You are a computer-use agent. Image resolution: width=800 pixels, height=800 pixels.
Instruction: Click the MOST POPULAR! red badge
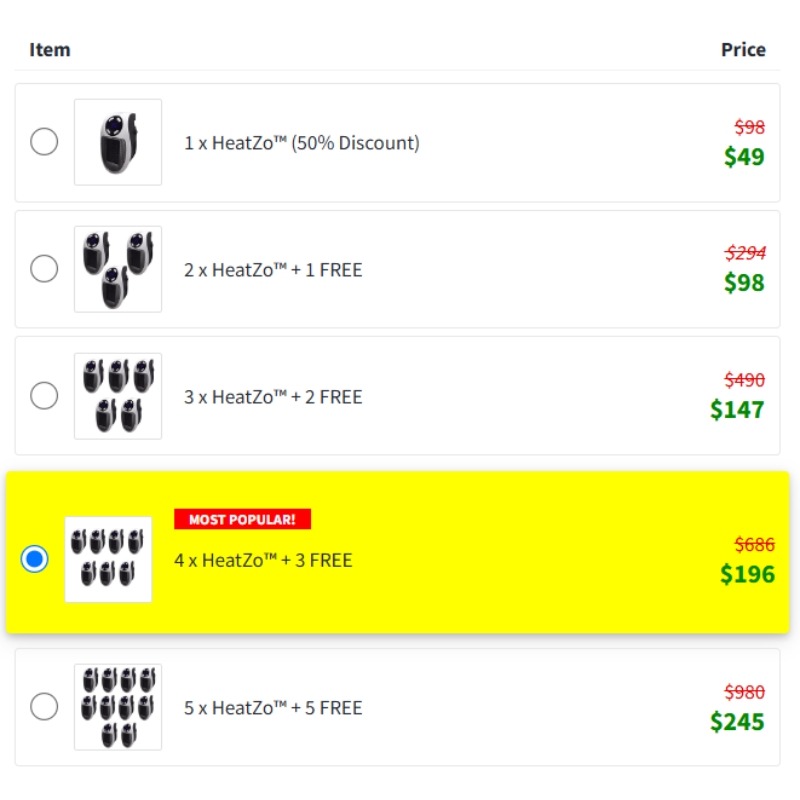(x=242, y=519)
